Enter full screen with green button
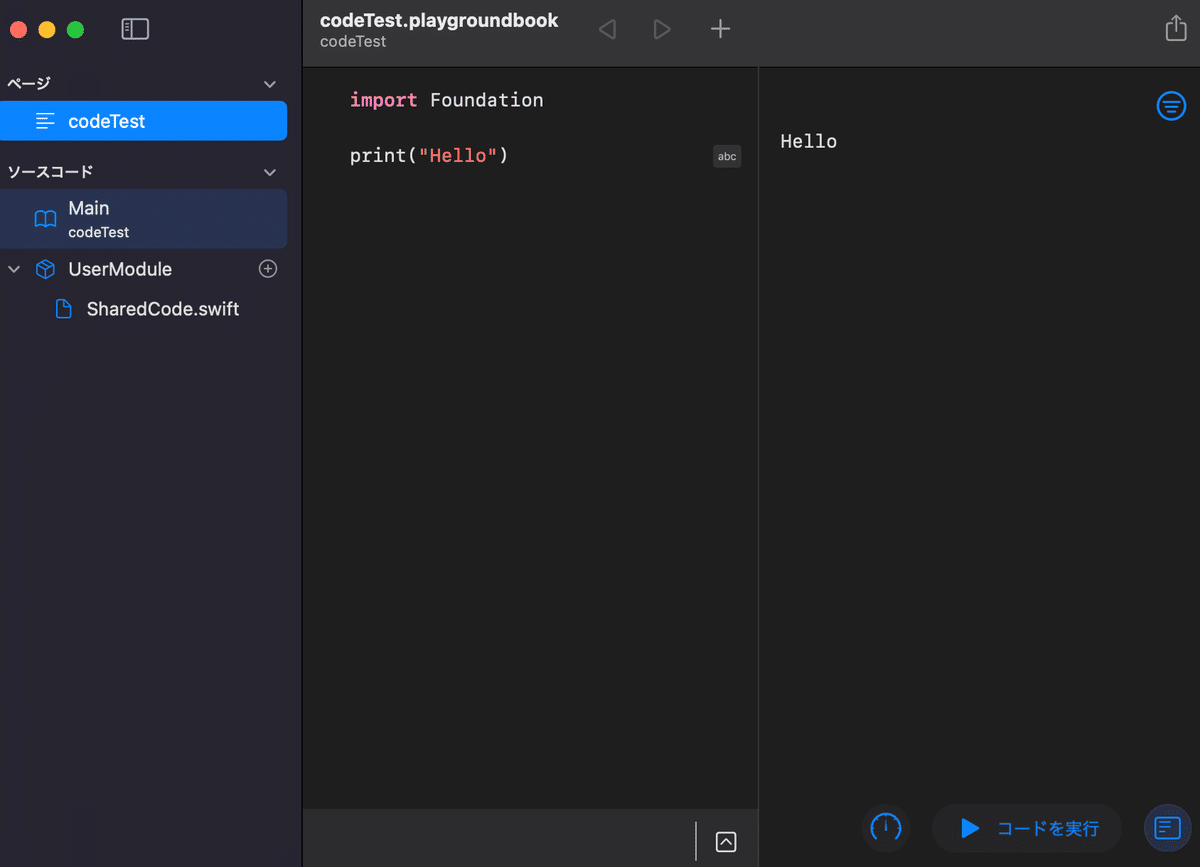Screen dimensions: 1200x867 pos(75,29)
